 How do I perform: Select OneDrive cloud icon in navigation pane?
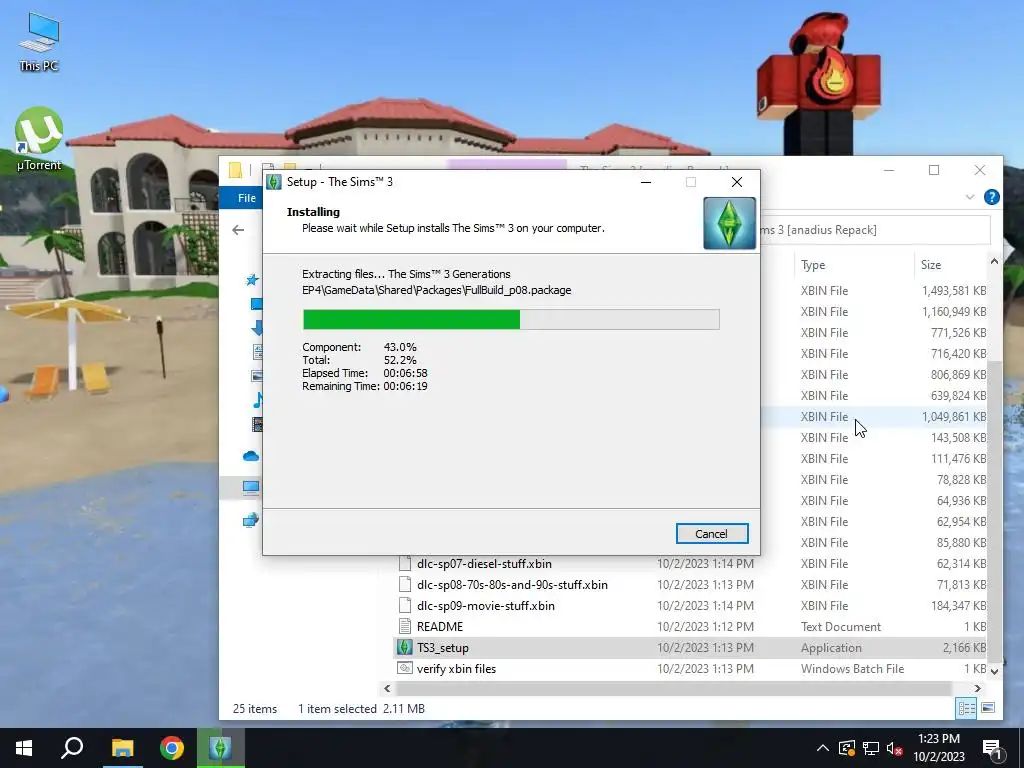coord(251,456)
